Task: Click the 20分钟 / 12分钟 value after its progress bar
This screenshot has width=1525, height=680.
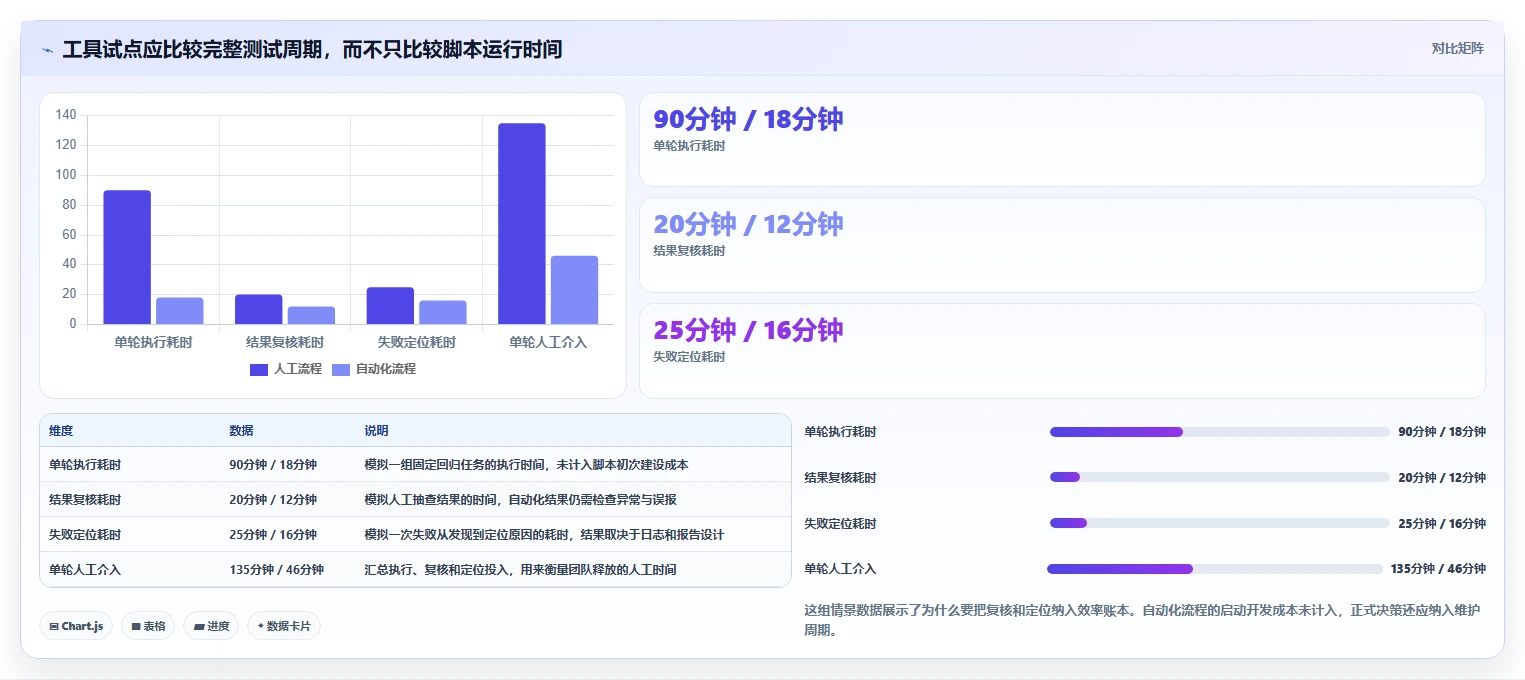Action: click(x=1442, y=478)
